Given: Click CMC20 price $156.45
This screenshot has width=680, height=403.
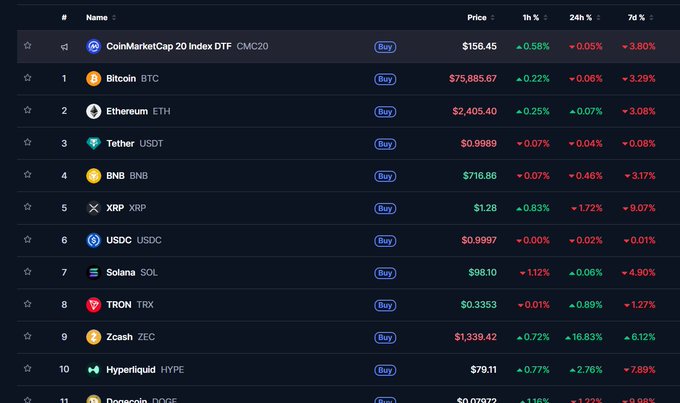Looking at the screenshot, I should click(x=479, y=46).
